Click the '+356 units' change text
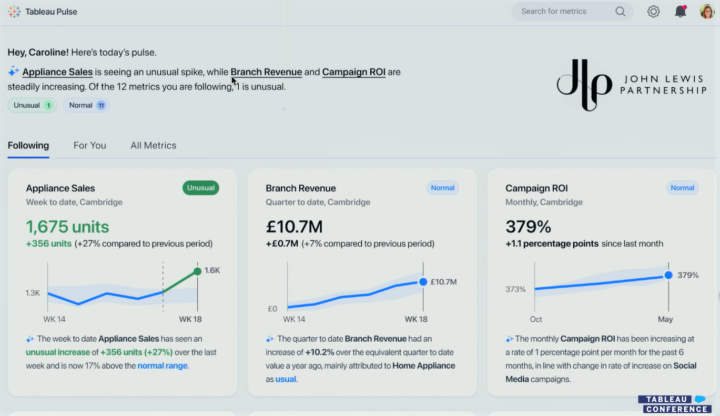 [x=49, y=244]
